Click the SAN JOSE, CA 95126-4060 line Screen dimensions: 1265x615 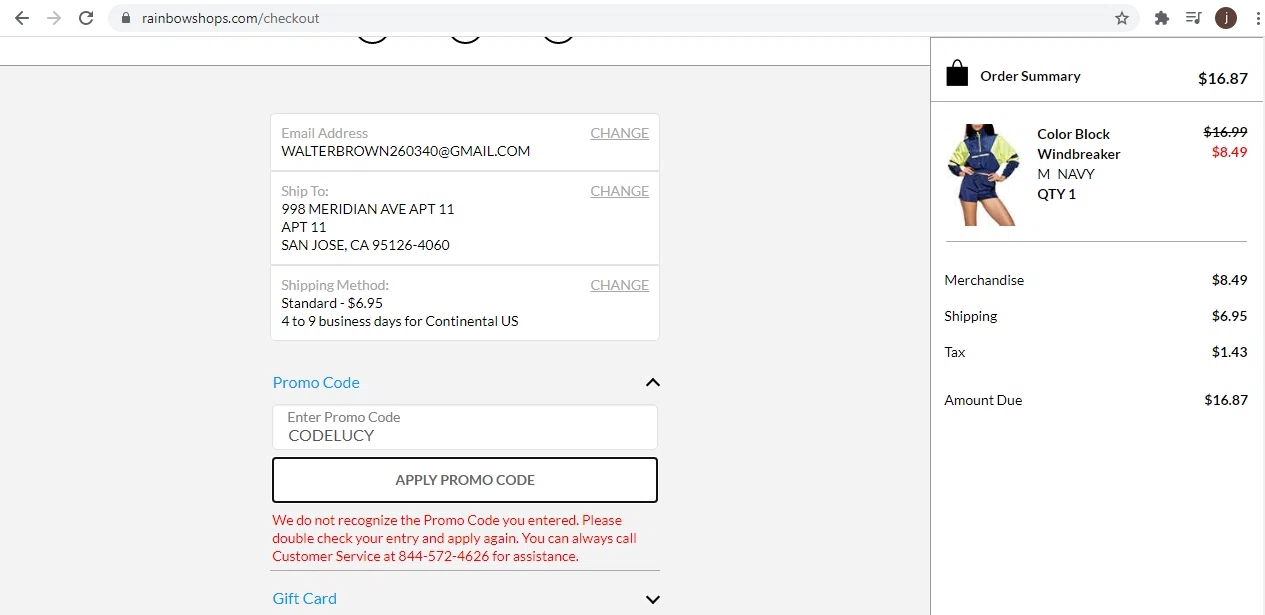(x=366, y=245)
